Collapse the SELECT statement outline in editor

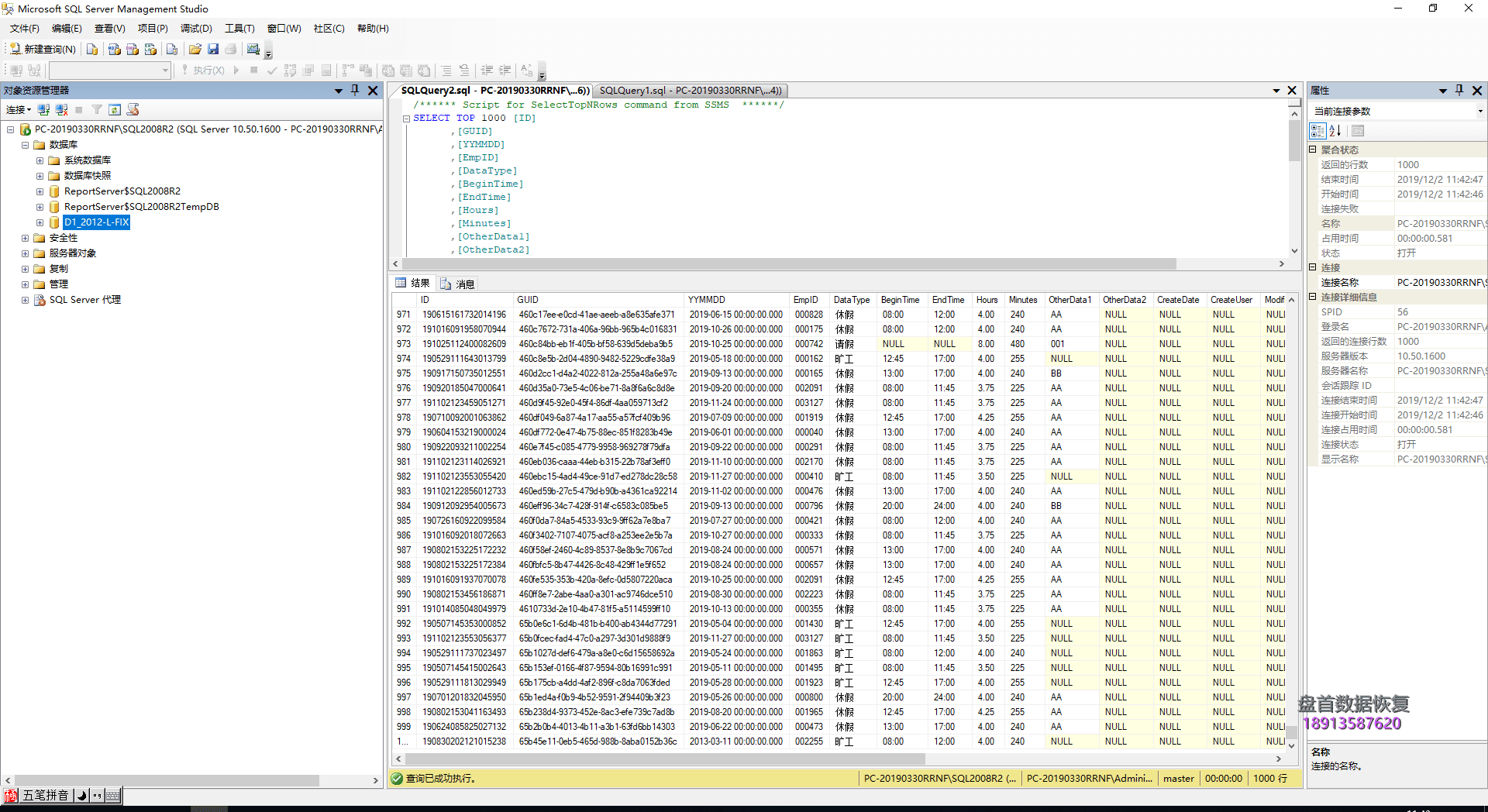[x=406, y=119]
